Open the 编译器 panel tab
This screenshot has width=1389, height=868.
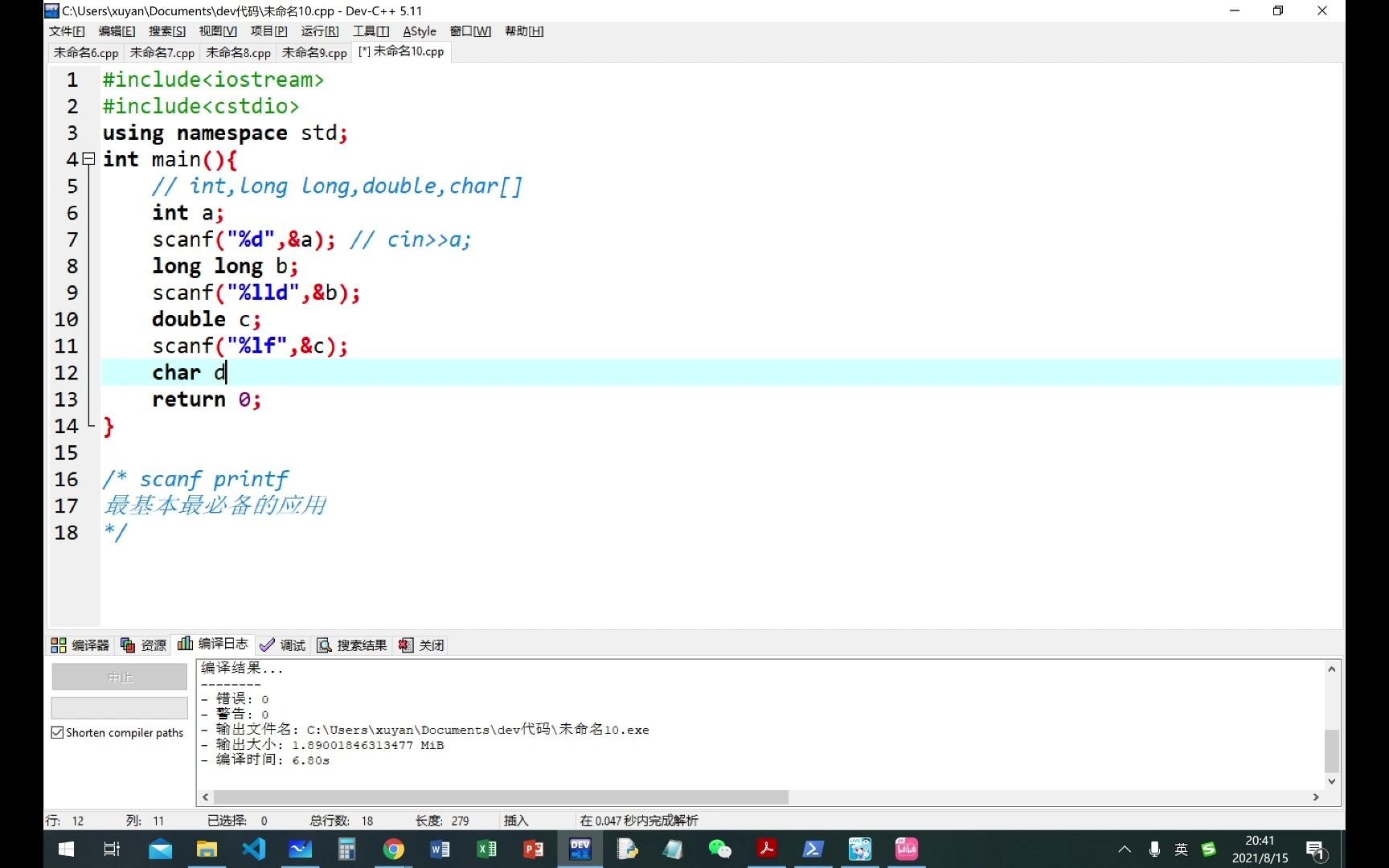80,645
